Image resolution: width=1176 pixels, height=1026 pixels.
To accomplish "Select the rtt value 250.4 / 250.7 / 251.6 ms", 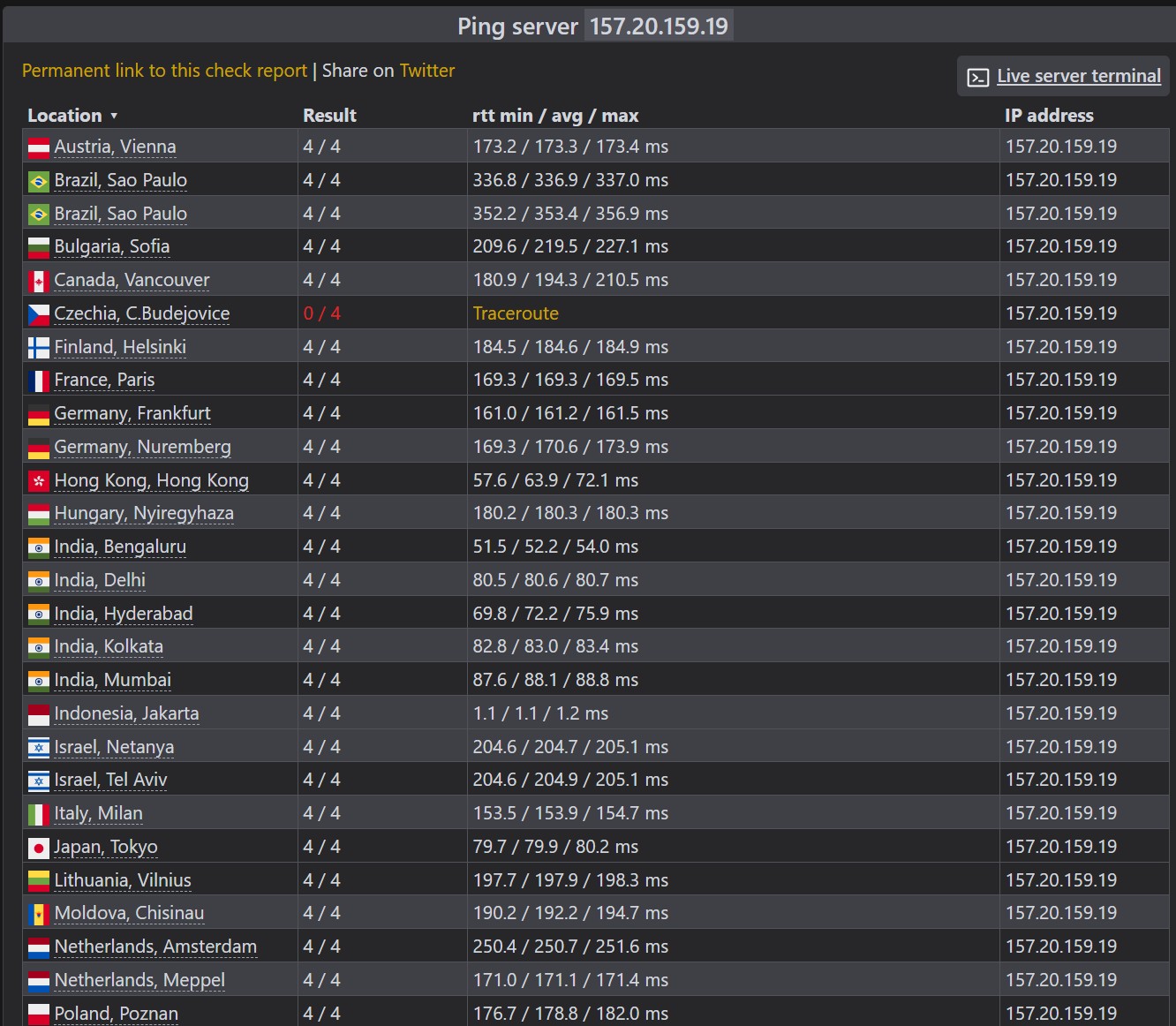I will click(x=570, y=947).
